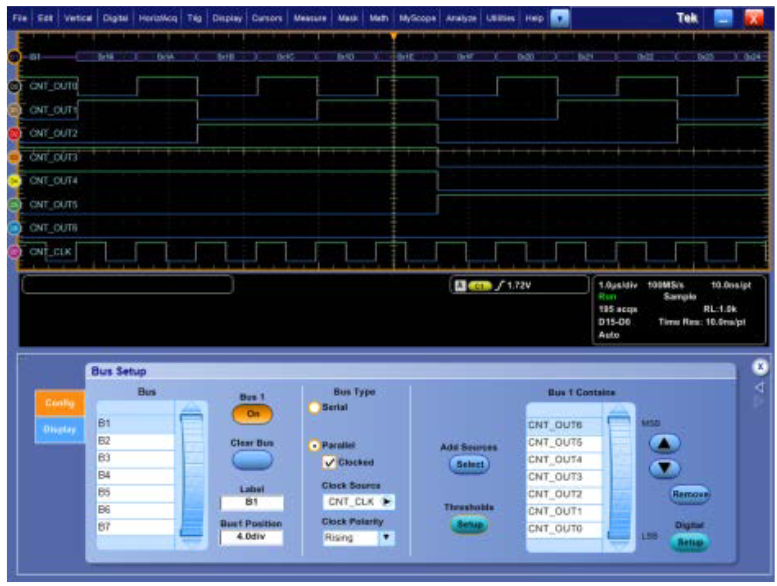This screenshot has width=777, height=586.
Task: Open the Clock Polarity dropdown
Action: click(x=359, y=538)
